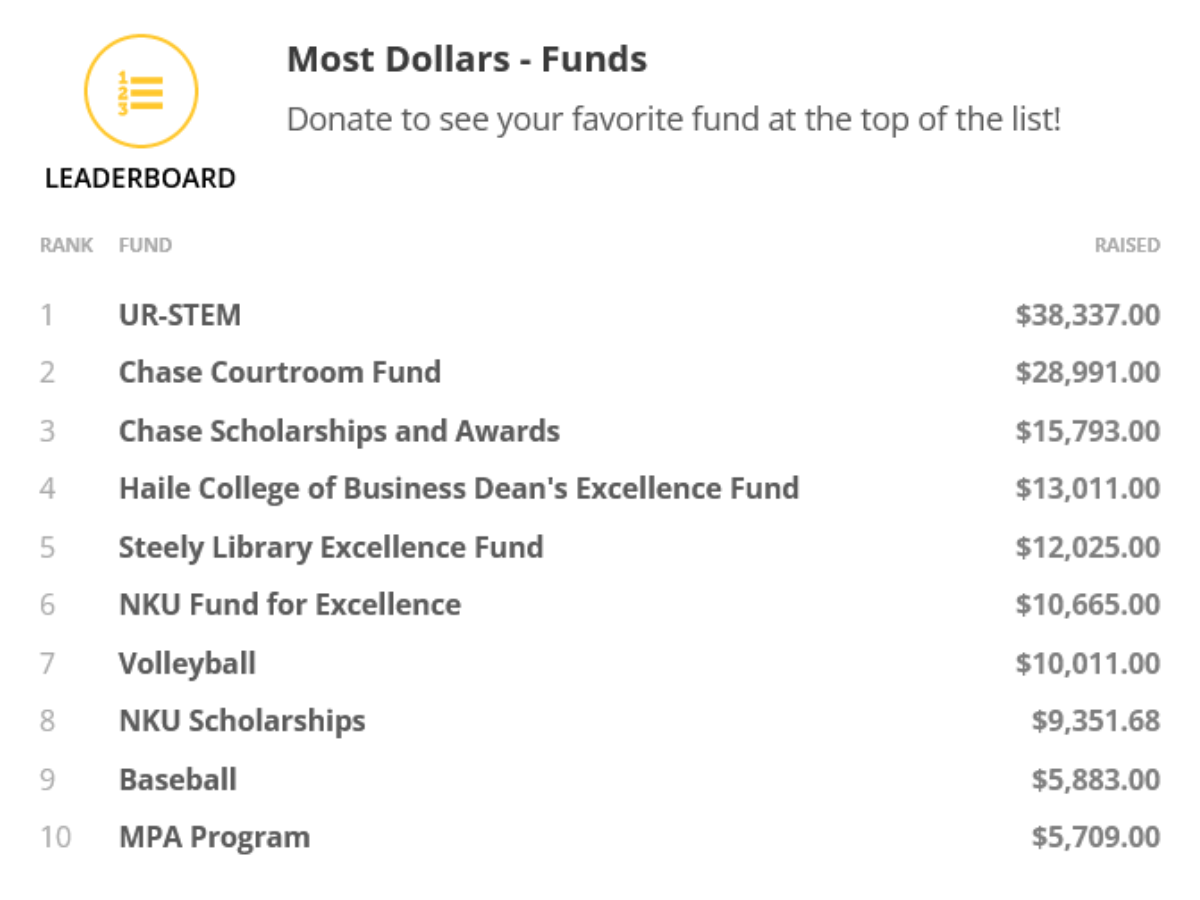The image size is (1200, 900).
Task: Click the RANK column header
Action: tap(66, 245)
